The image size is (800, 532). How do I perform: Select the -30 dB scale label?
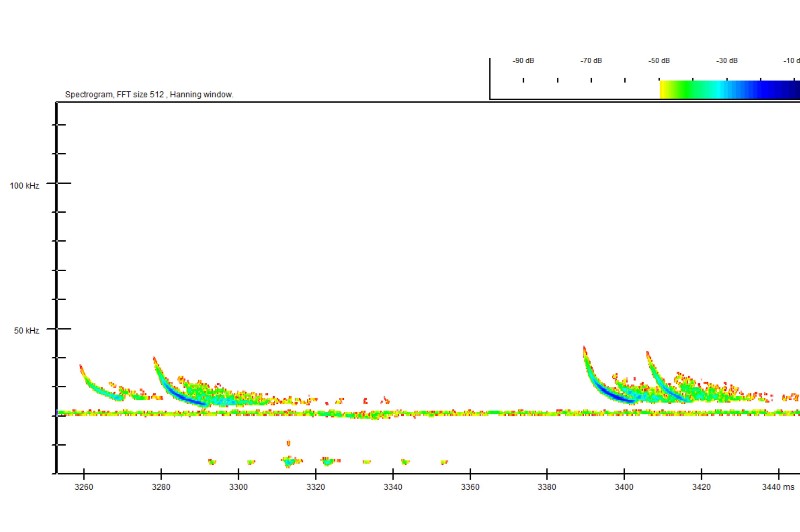(x=727, y=61)
